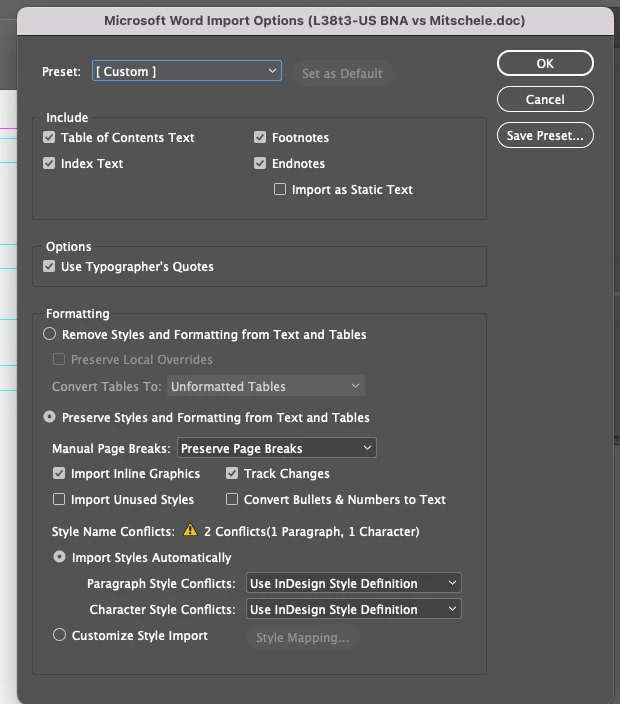Open Paragraph Style Conflicts dropdown
This screenshot has height=704, width=620.
[x=354, y=583]
